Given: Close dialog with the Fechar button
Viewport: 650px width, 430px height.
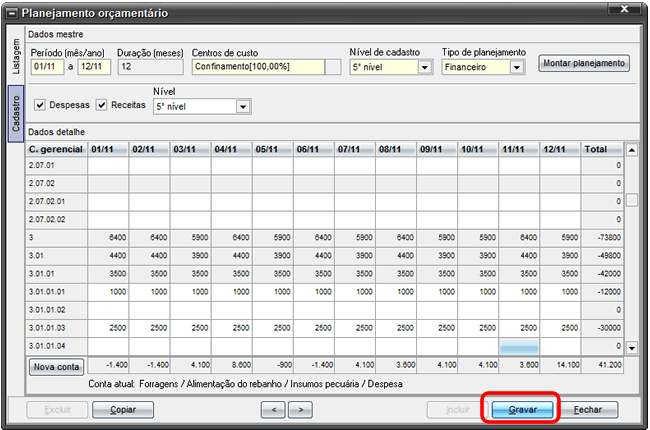Looking at the screenshot, I should pos(587,410).
